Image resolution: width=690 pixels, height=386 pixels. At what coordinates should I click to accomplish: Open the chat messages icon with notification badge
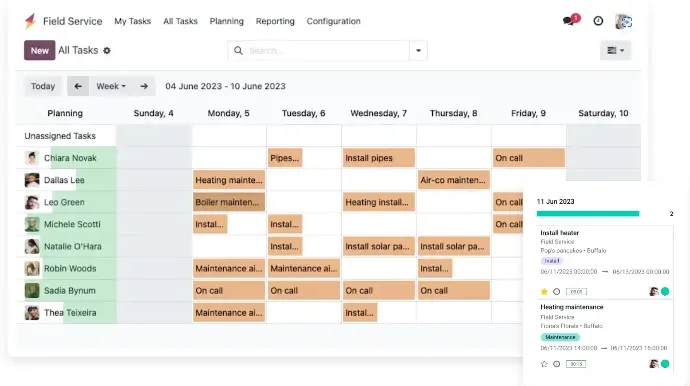click(x=571, y=20)
